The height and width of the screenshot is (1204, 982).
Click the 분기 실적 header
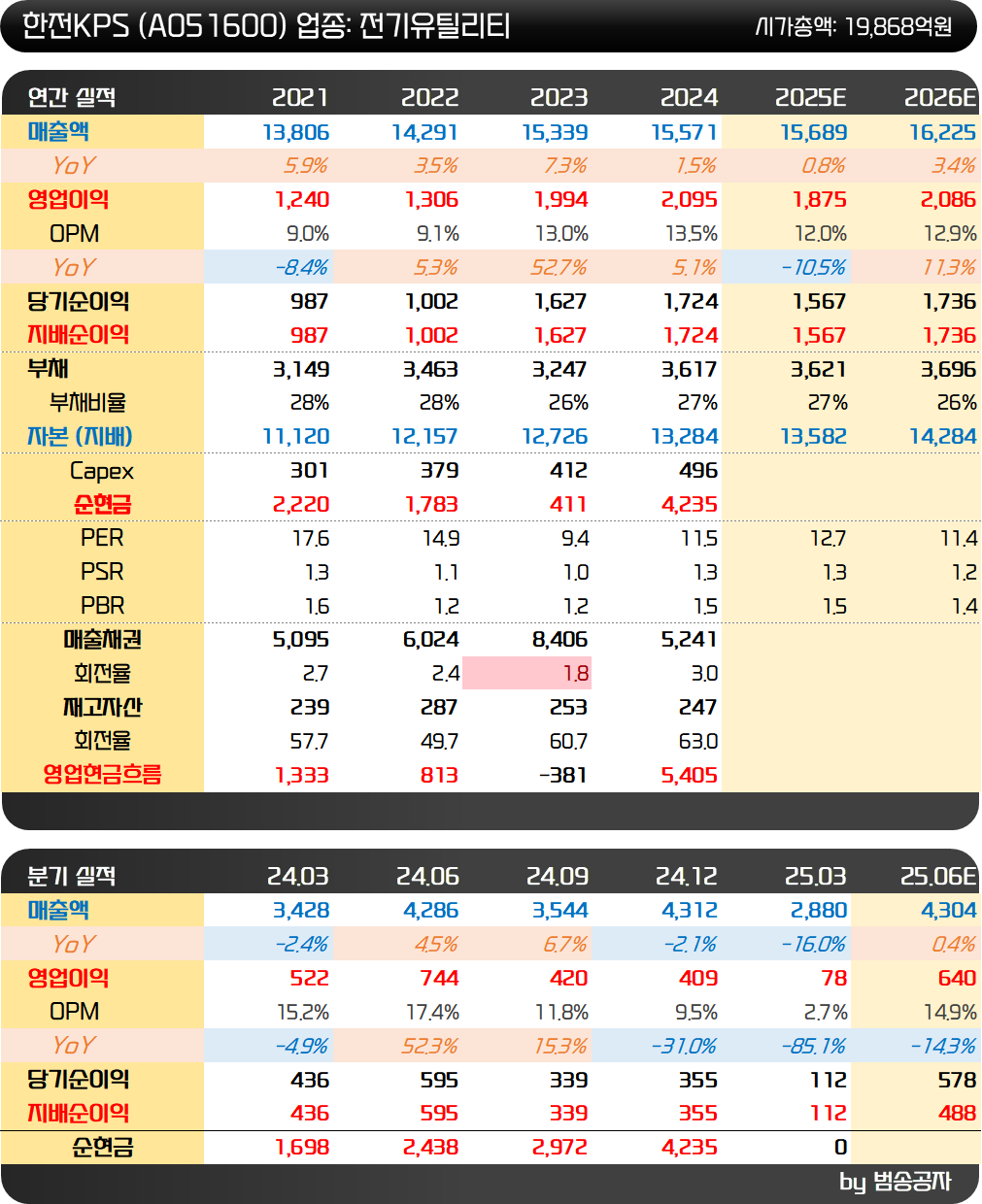pos(72,876)
